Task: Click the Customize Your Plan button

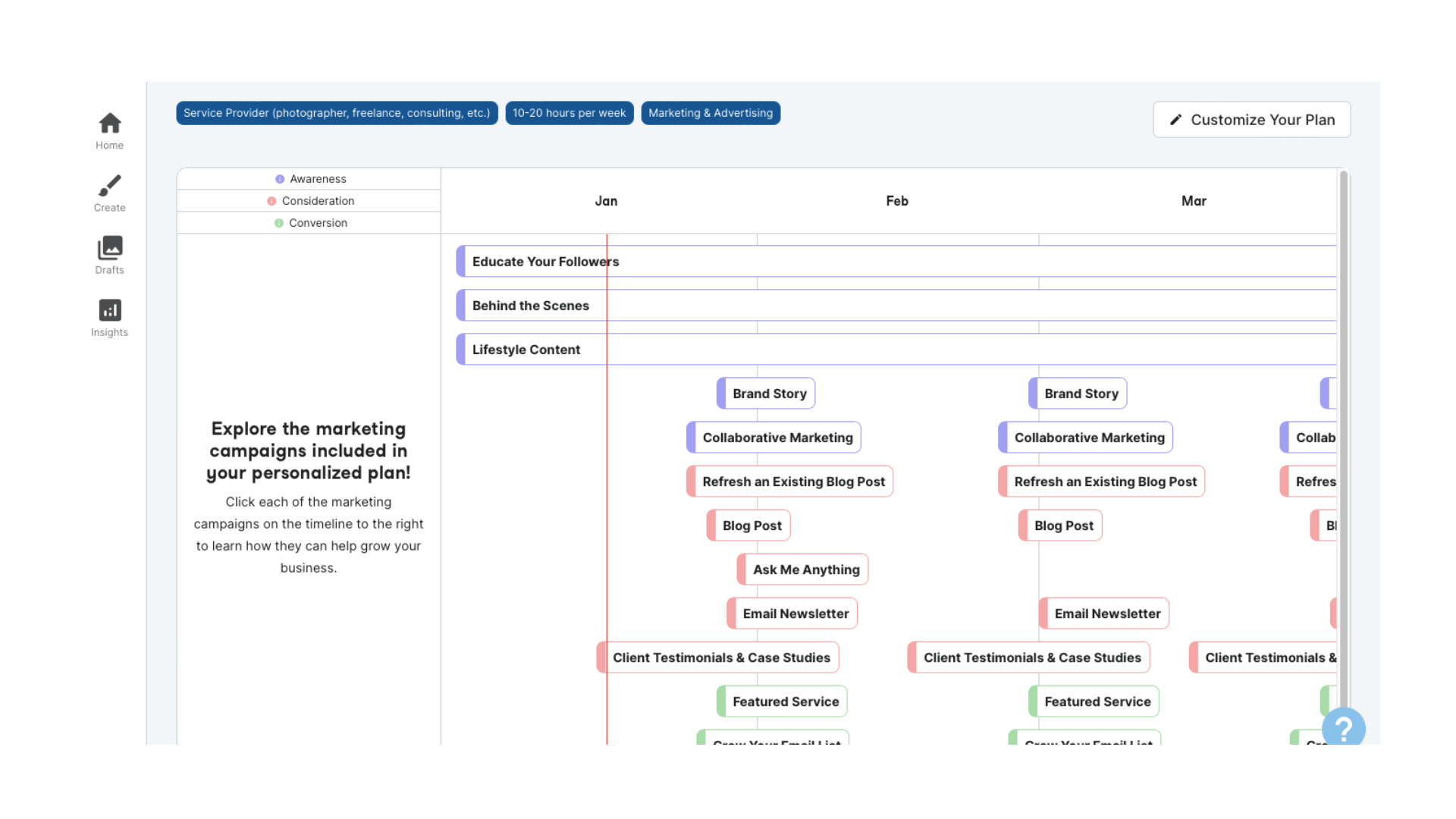Action: point(1251,119)
